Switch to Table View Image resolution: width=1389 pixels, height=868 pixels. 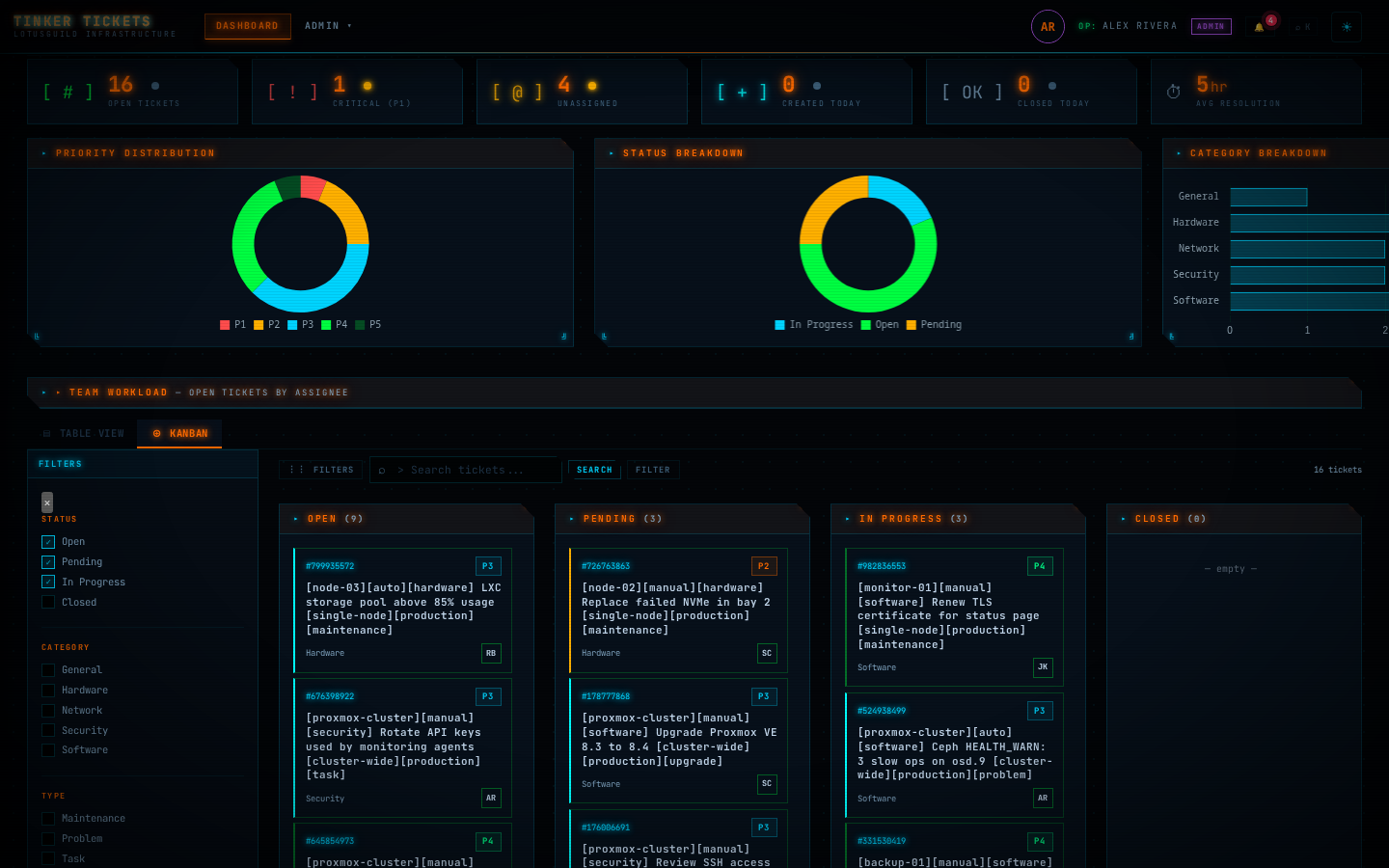click(83, 434)
